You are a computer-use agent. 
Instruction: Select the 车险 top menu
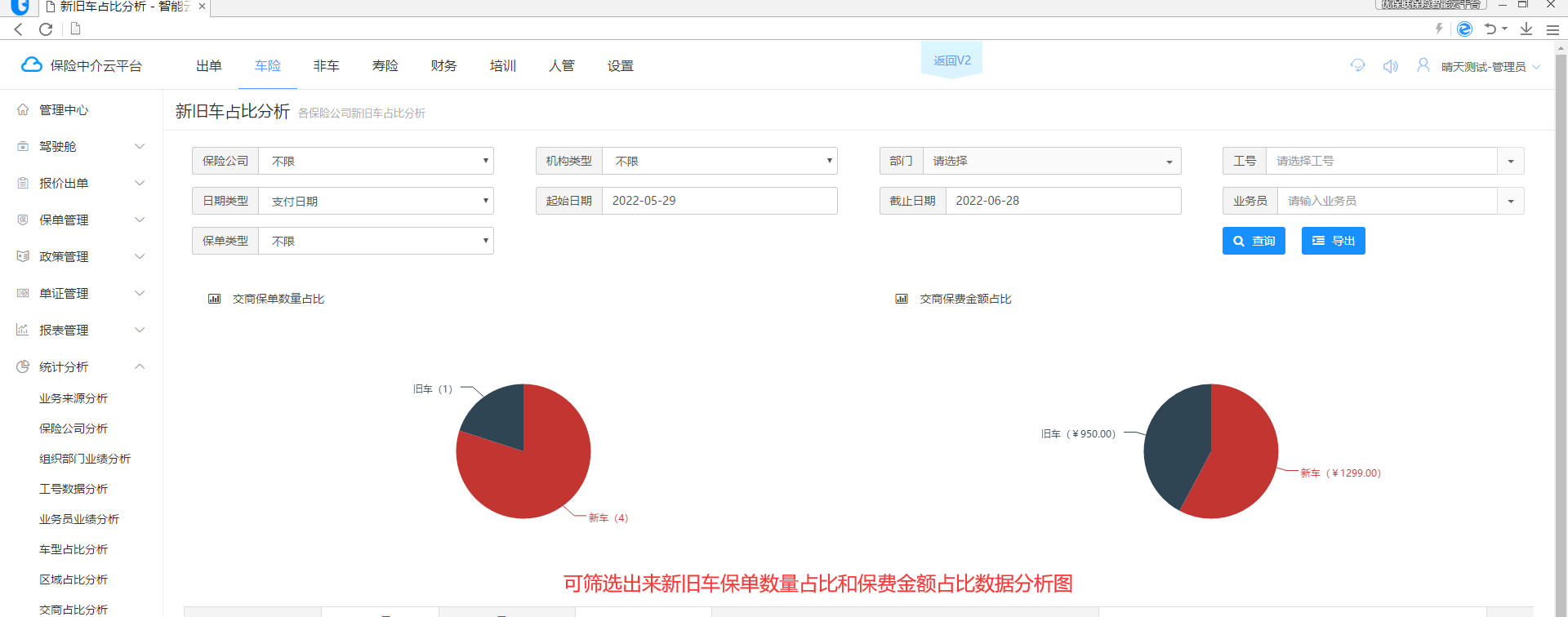coord(268,65)
